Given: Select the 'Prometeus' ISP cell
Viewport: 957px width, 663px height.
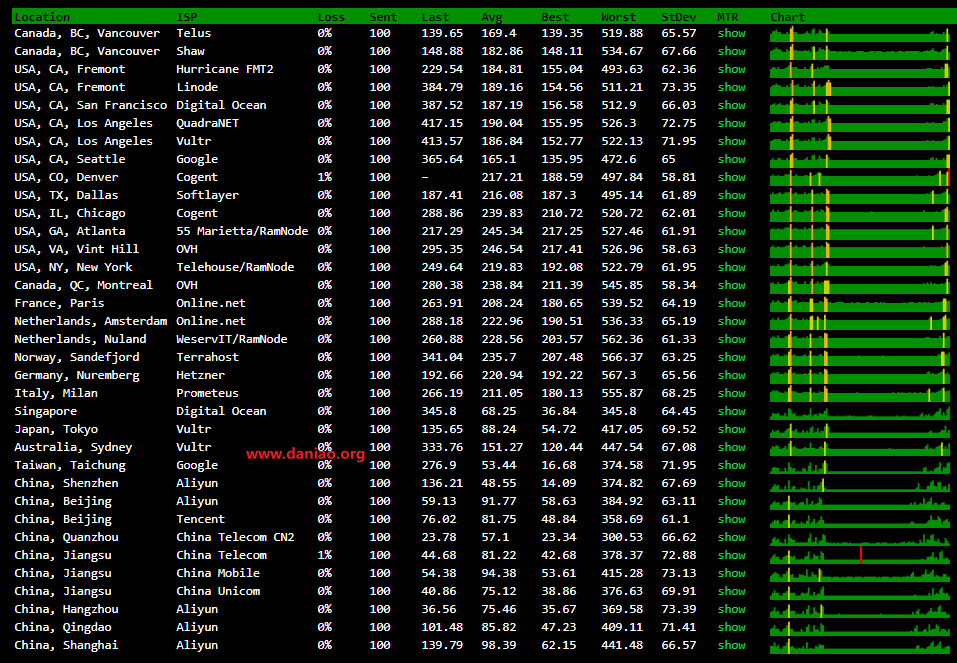Looking at the screenshot, I should [208, 393].
